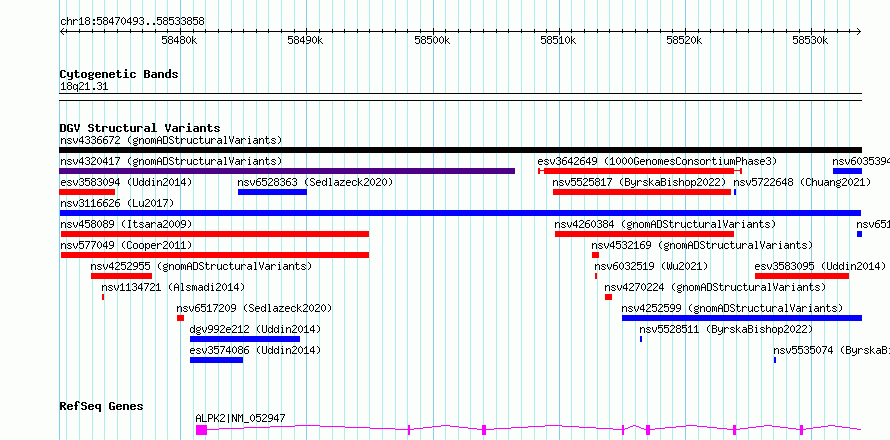This screenshot has width=890, height=440.
Task: Select the esv3574086 blue bar
Action: 216,360
